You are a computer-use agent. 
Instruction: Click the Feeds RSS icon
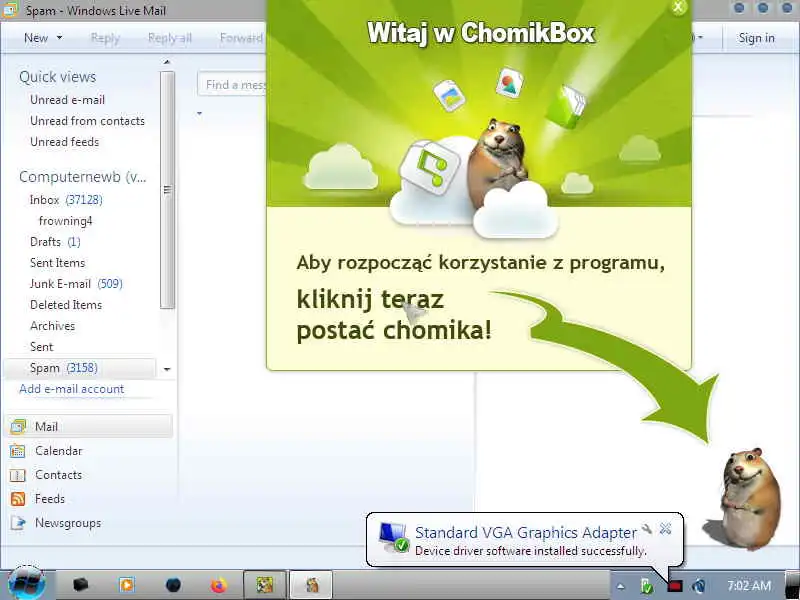tap(18, 499)
